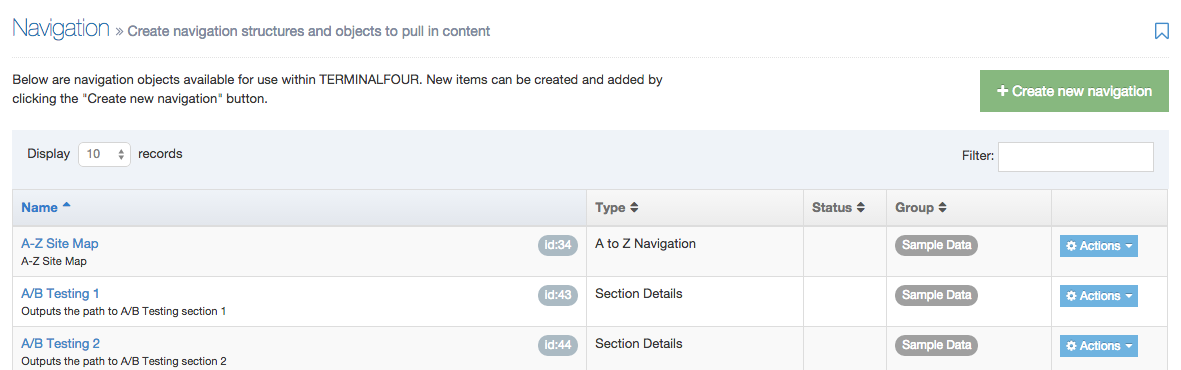Click the bookmark icon at top right
1181x370 pixels.
pos(1161,31)
